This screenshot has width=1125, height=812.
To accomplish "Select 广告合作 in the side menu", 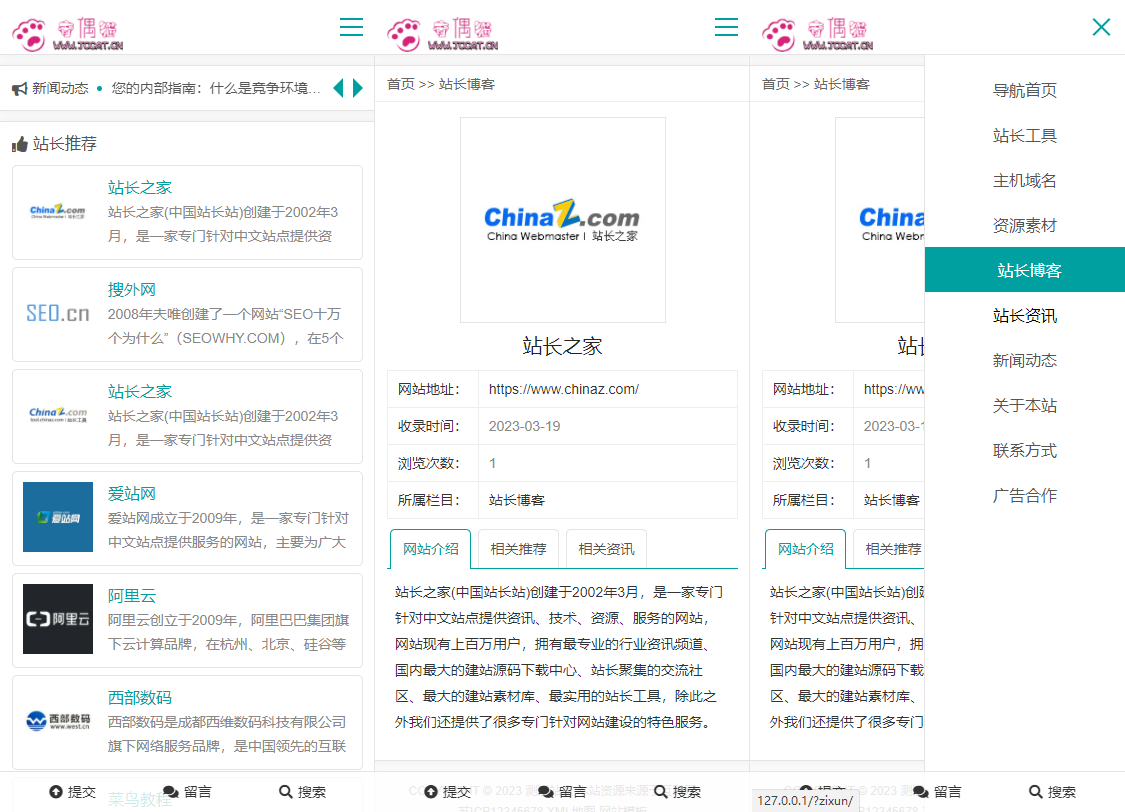I will coord(1025,496).
